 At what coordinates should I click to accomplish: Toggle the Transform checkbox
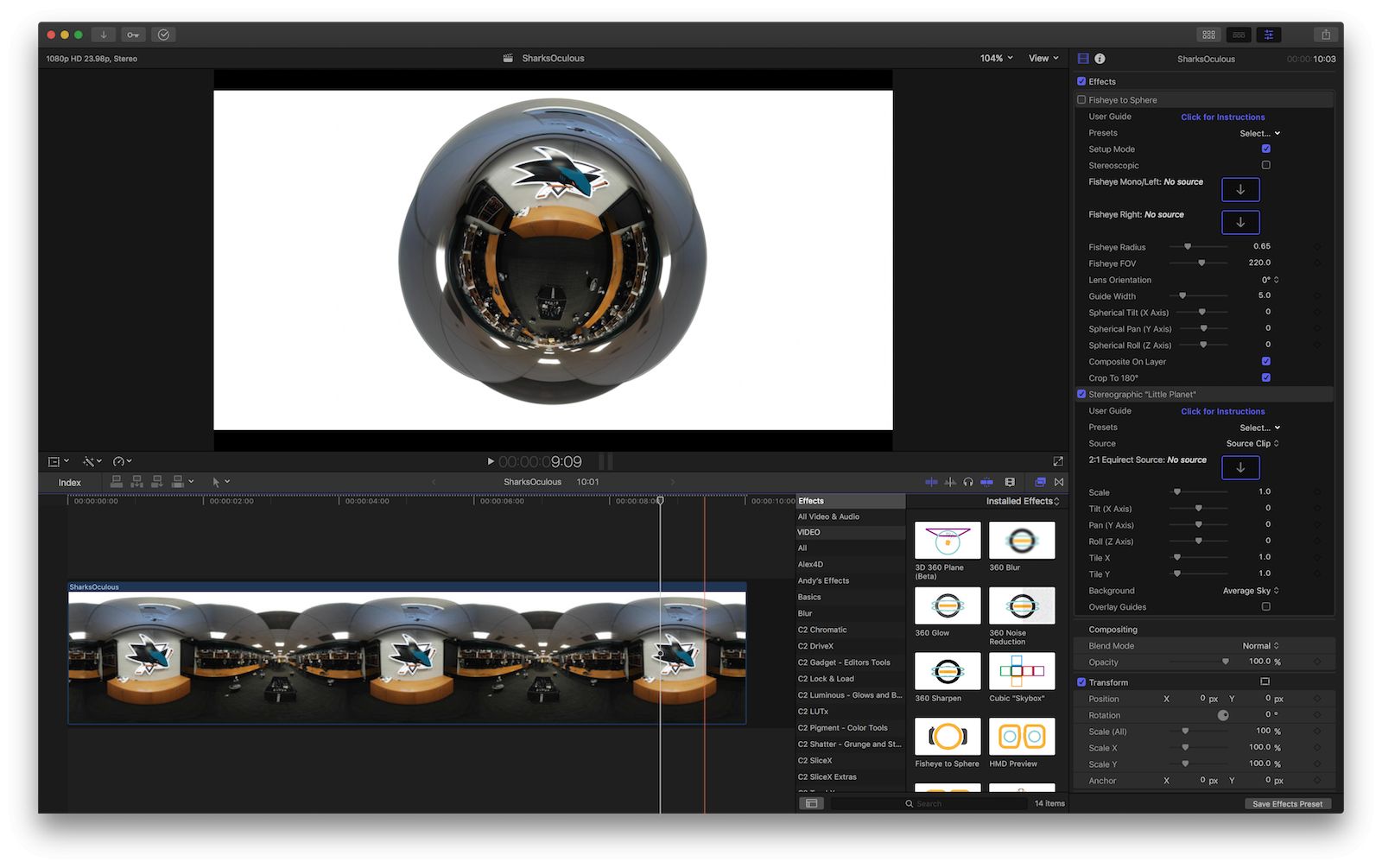point(1081,682)
